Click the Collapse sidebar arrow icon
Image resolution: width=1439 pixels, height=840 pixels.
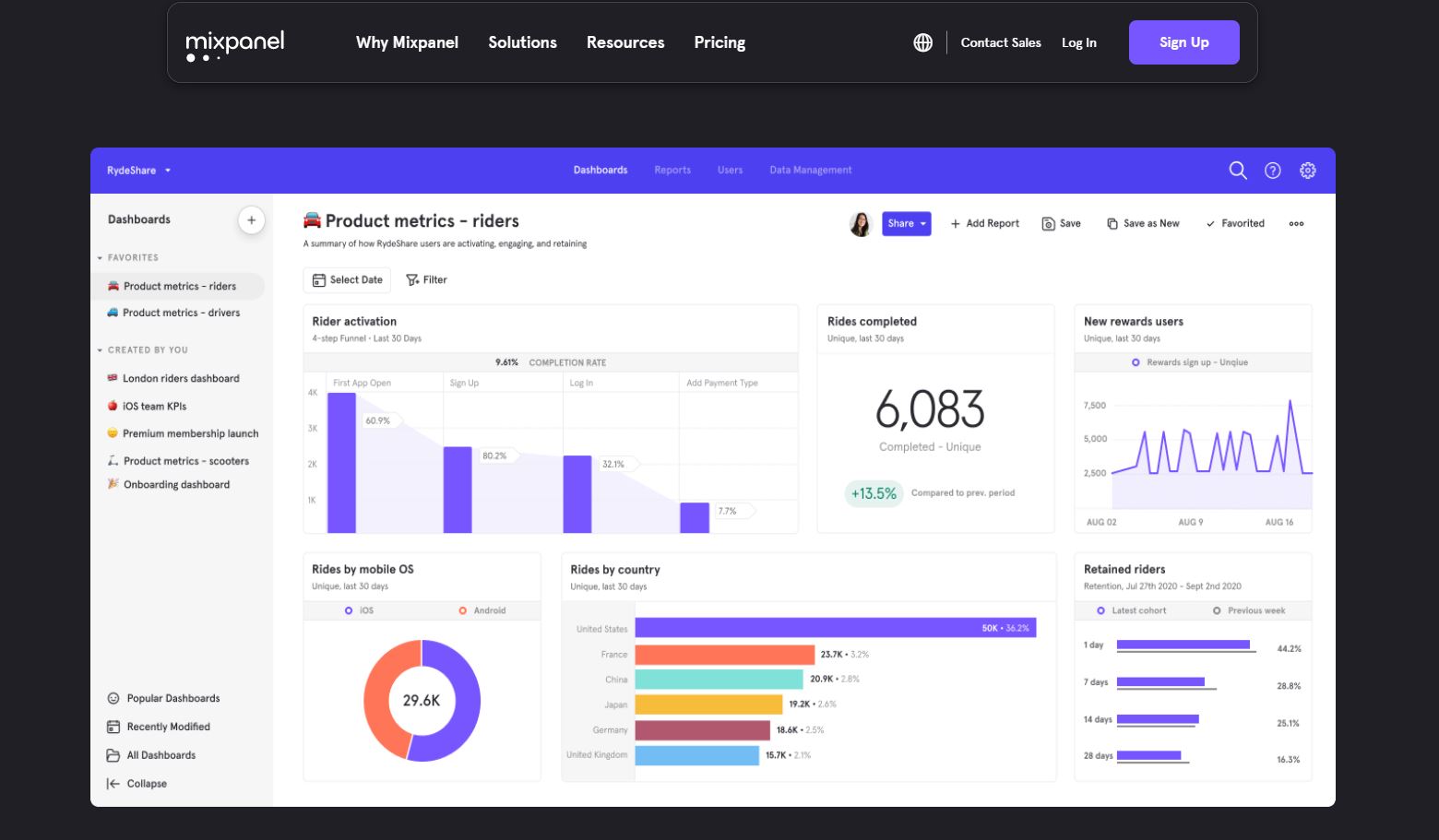point(113,785)
